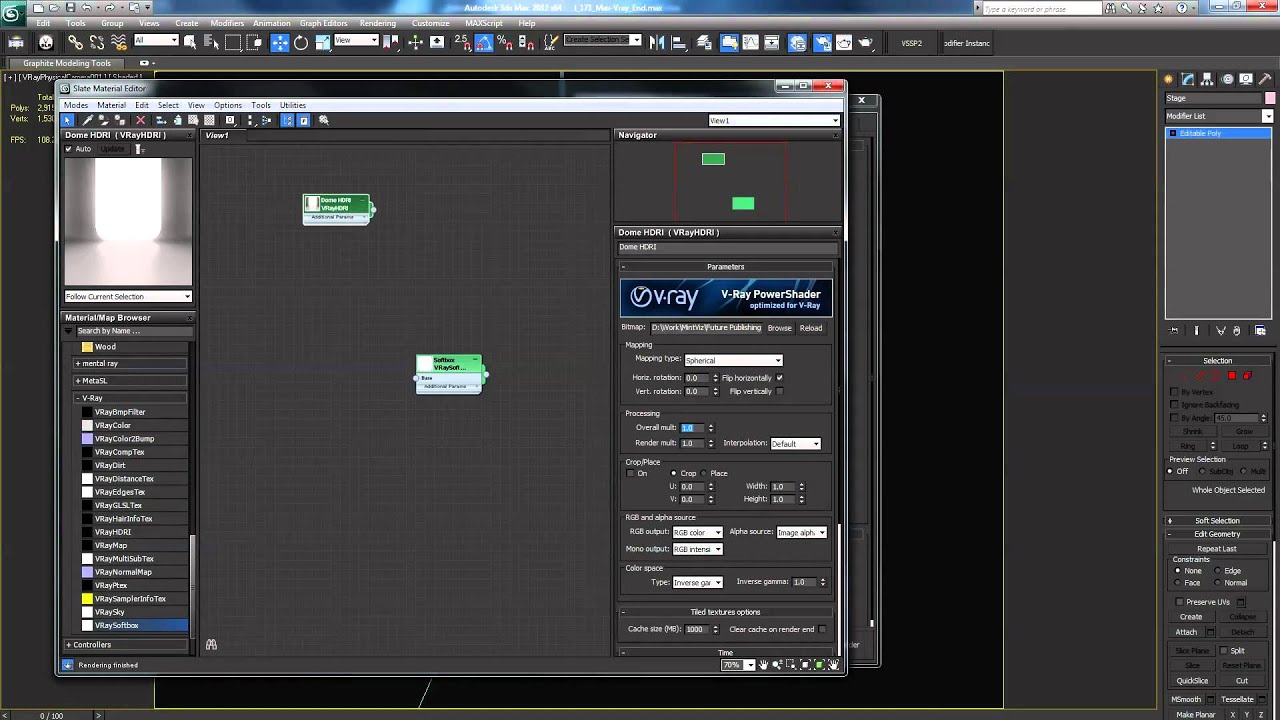Screen dimensions: 1280x720
Task: Open the Hierarchy panel tab icon
Action: (x=1206, y=79)
